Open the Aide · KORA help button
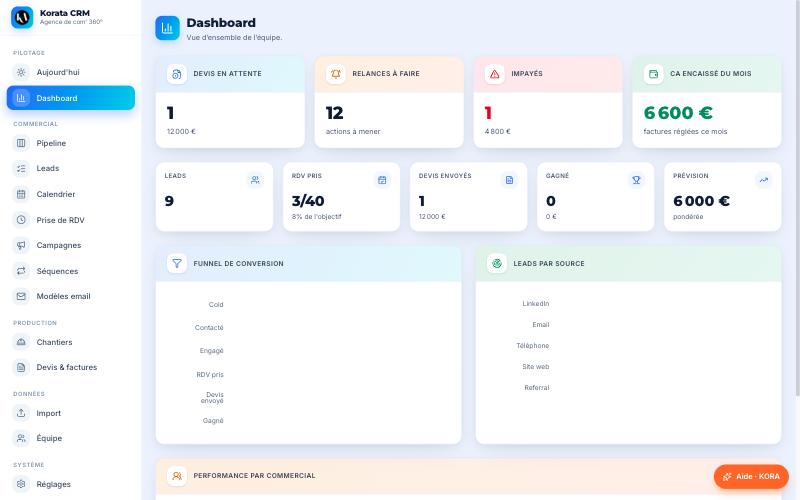The height and width of the screenshot is (500, 800). (x=751, y=477)
